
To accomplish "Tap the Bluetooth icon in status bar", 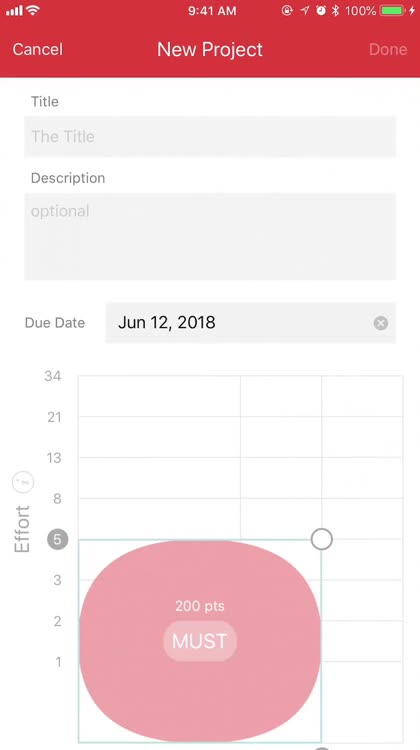I will coord(335,10).
